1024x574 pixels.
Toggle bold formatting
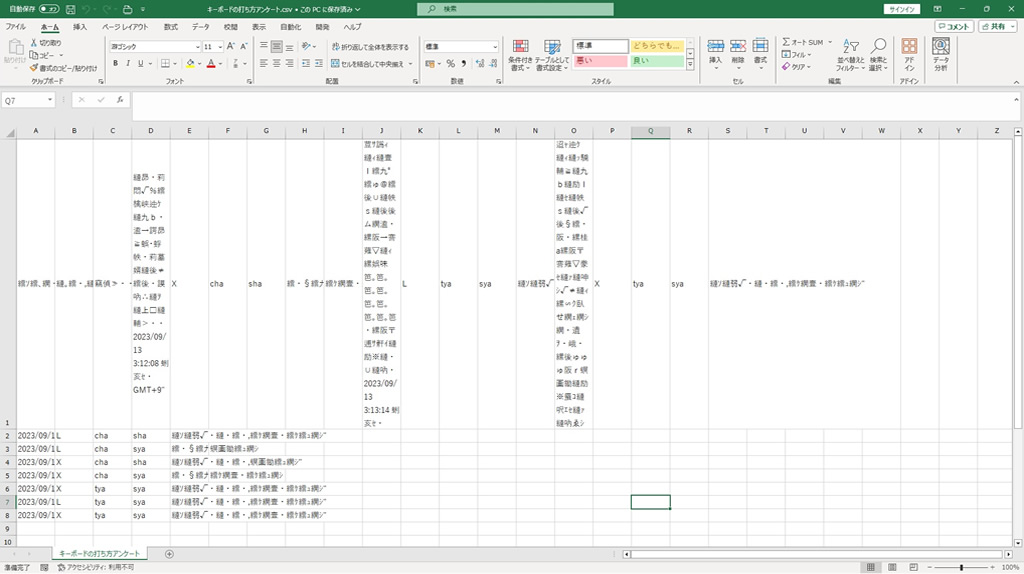(115, 63)
